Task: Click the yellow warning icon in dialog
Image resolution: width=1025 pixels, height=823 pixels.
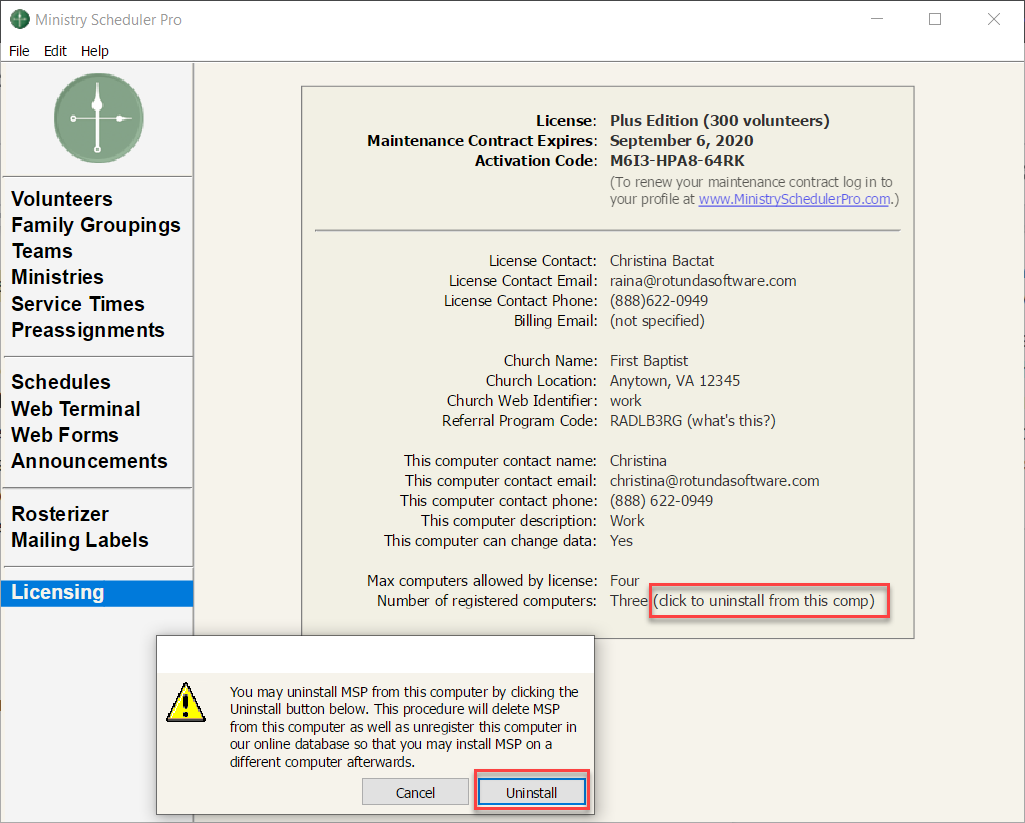Action: tap(186, 703)
